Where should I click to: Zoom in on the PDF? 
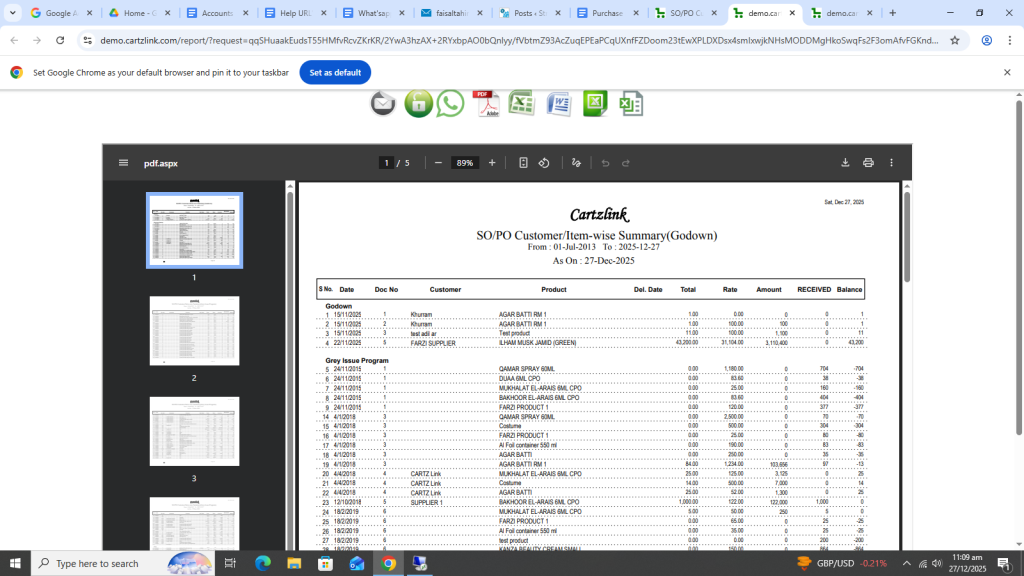[x=492, y=163]
